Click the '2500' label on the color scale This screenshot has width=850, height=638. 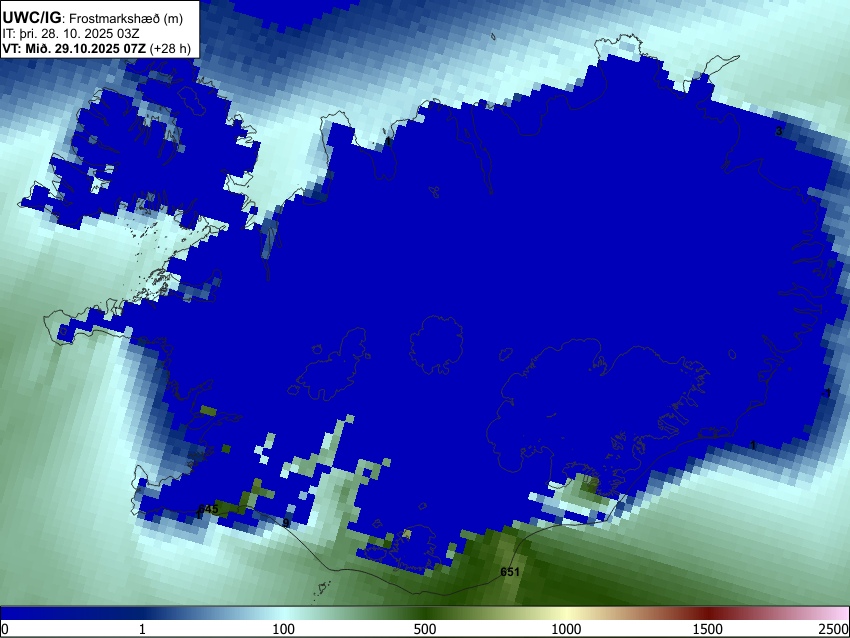point(834,629)
